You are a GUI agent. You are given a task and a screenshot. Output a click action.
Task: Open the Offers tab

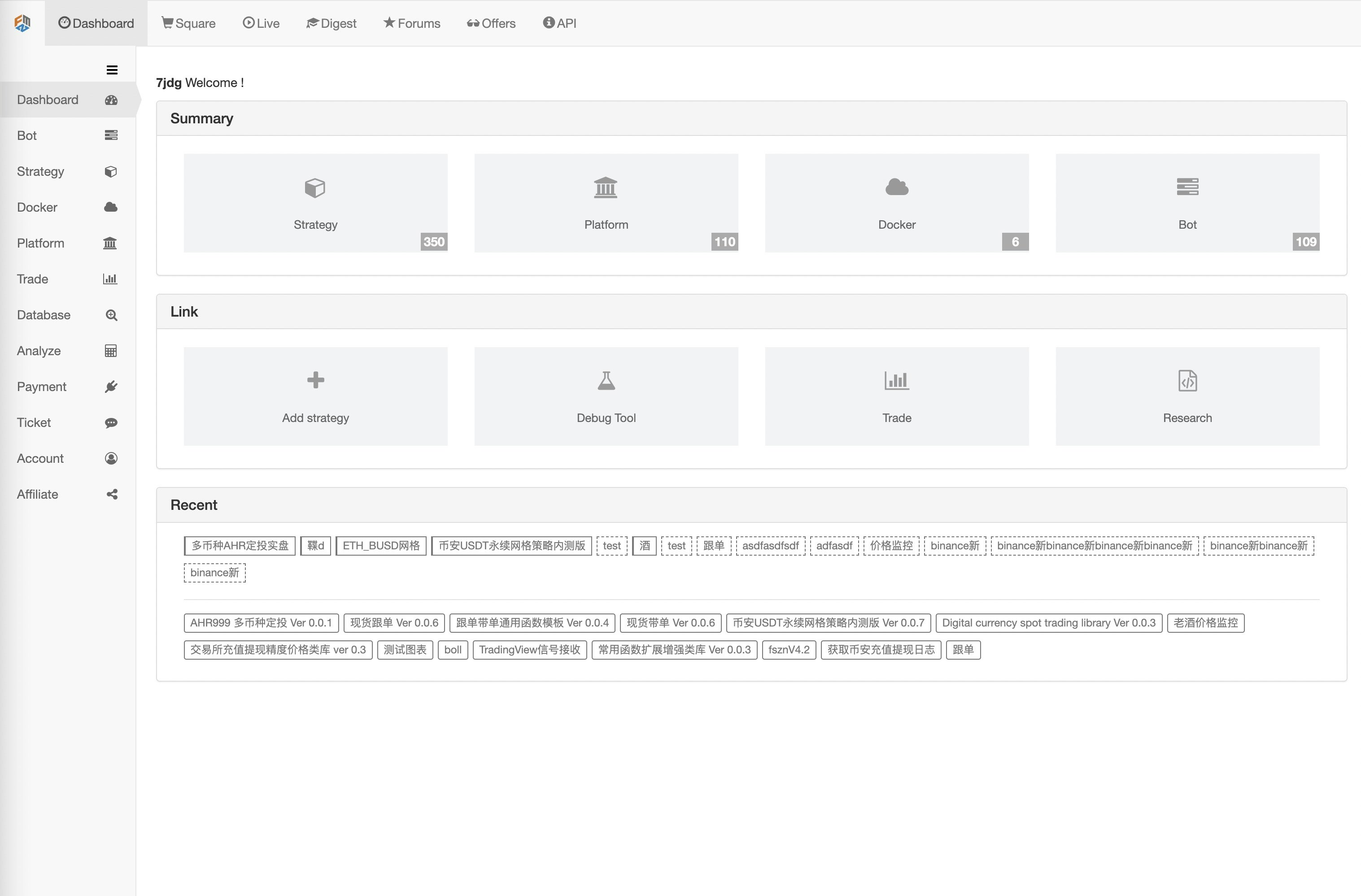pos(491,23)
